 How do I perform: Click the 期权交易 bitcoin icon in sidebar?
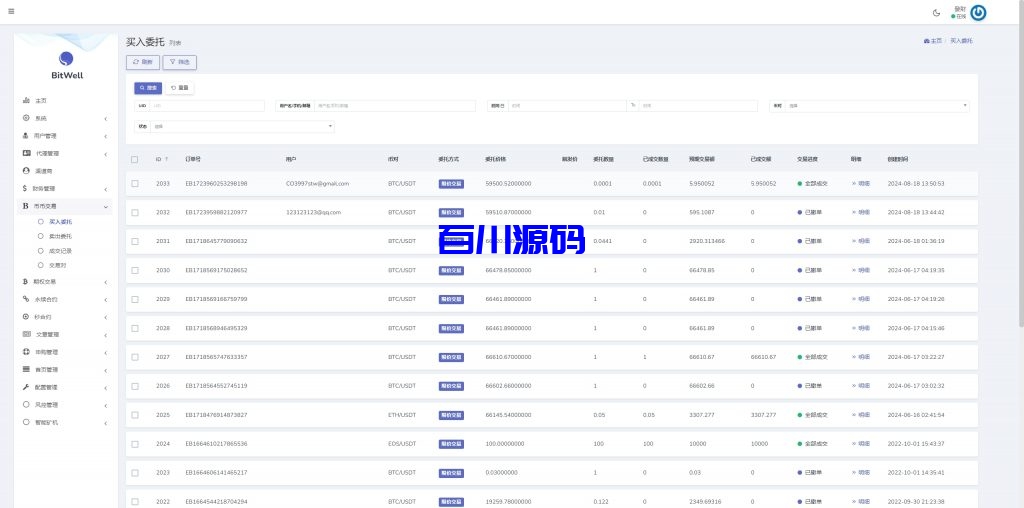pos(25,281)
